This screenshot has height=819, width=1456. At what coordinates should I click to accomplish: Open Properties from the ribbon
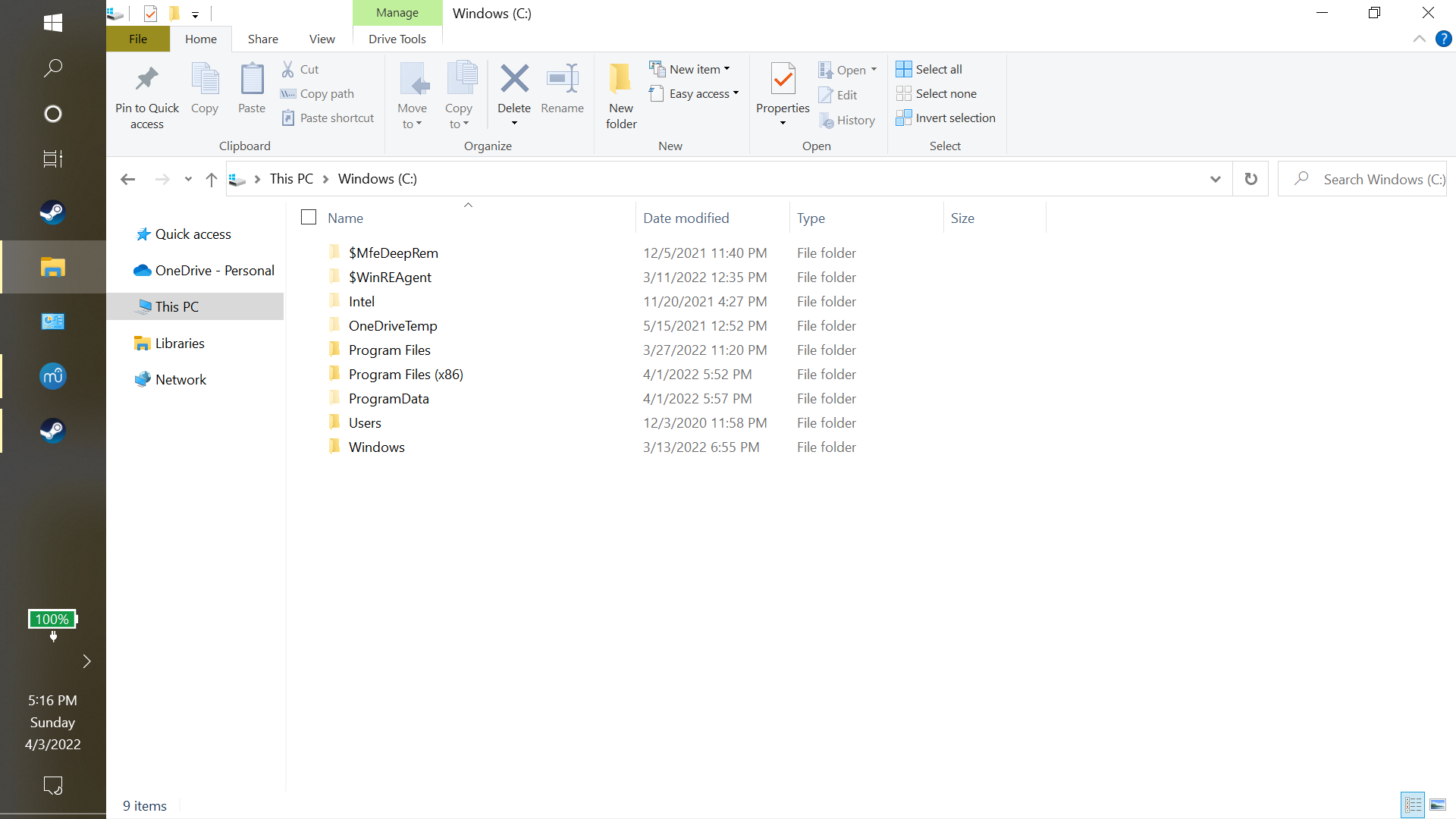coord(783,80)
